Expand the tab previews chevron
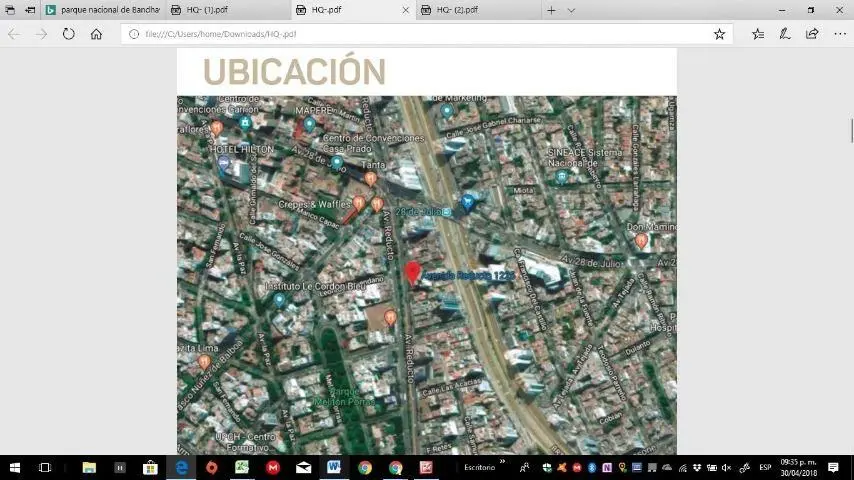Viewport: 854px width, 480px height. pos(571,10)
